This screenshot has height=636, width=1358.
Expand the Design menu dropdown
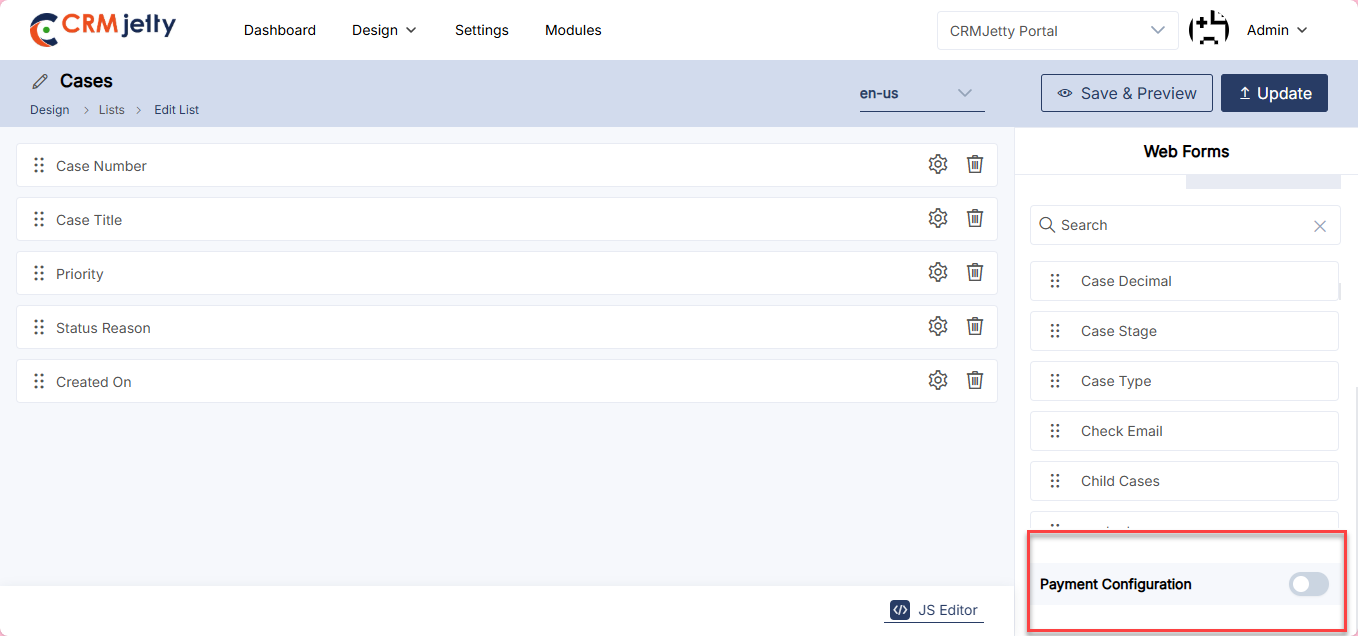(384, 30)
